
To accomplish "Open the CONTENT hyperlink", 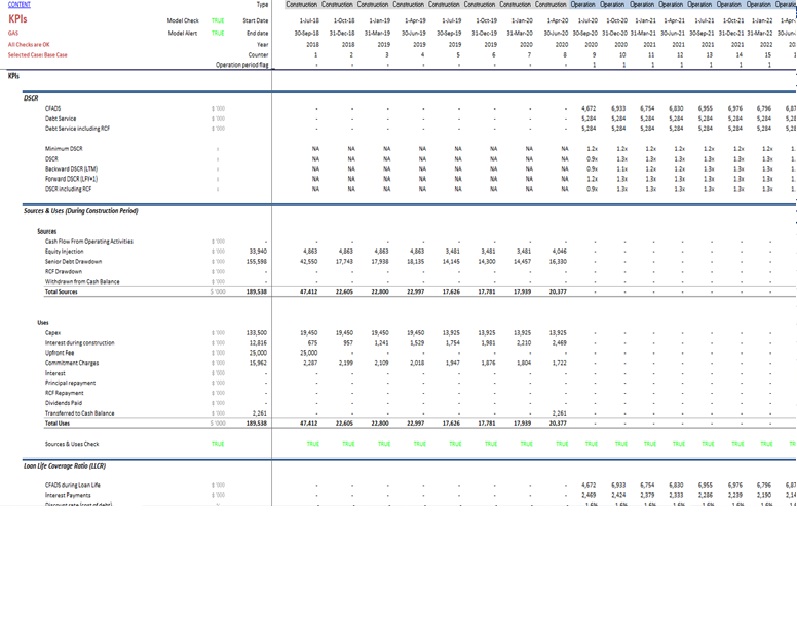I will 19,5.
